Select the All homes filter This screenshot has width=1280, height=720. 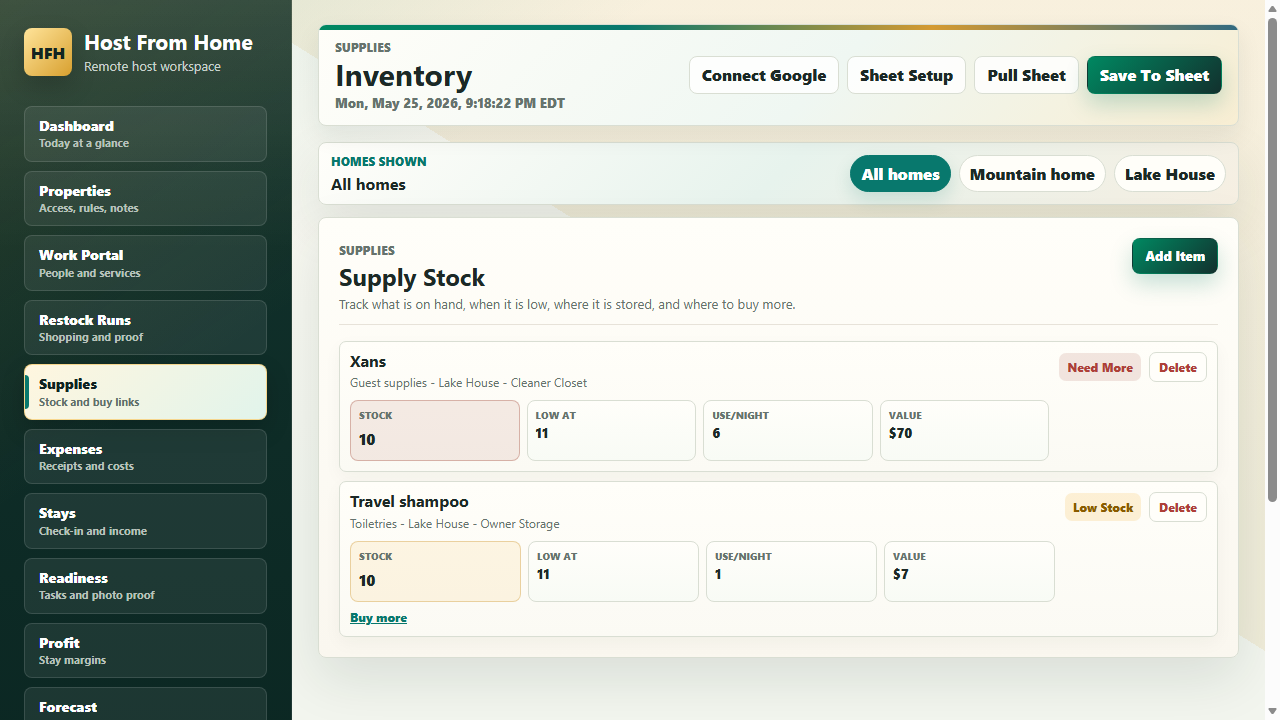coord(900,174)
